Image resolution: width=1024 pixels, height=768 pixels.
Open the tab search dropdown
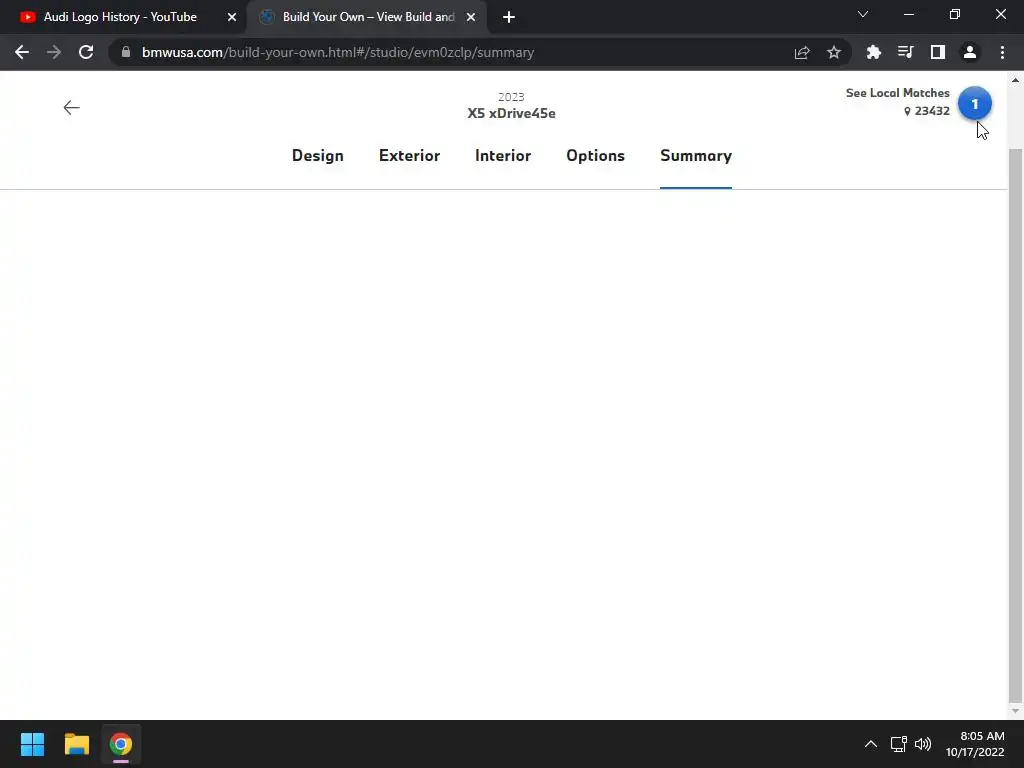(x=863, y=14)
